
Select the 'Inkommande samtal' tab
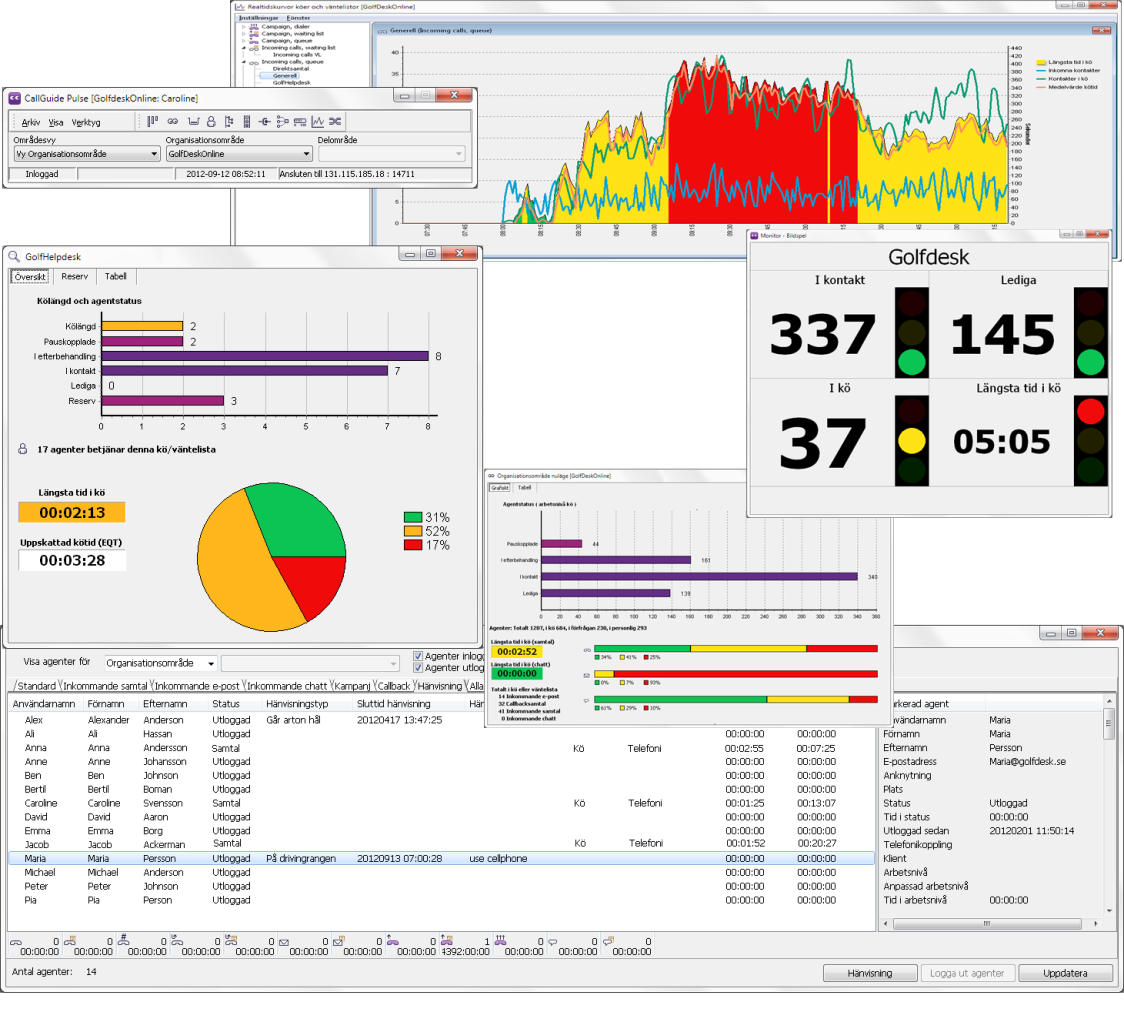coord(105,686)
